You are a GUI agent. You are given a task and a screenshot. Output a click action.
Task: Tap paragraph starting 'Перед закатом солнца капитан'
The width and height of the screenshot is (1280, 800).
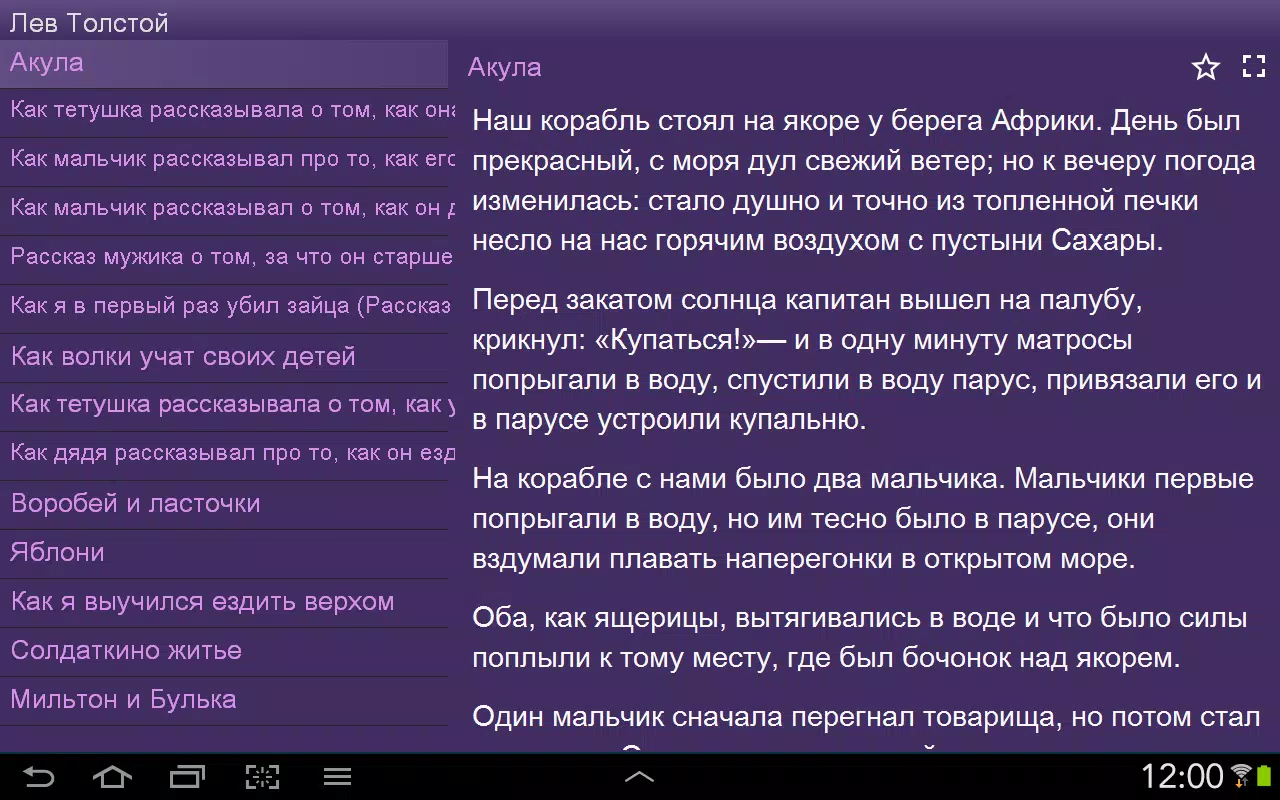pyautogui.click(x=866, y=360)
